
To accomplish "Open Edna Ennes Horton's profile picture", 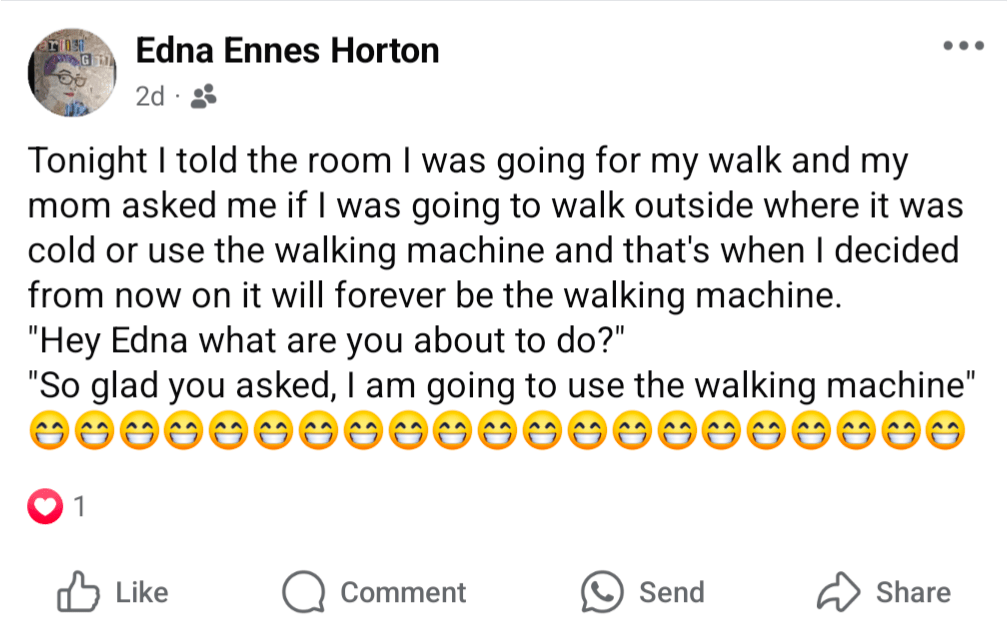I will pyautogui.click(x=72, y=72).
